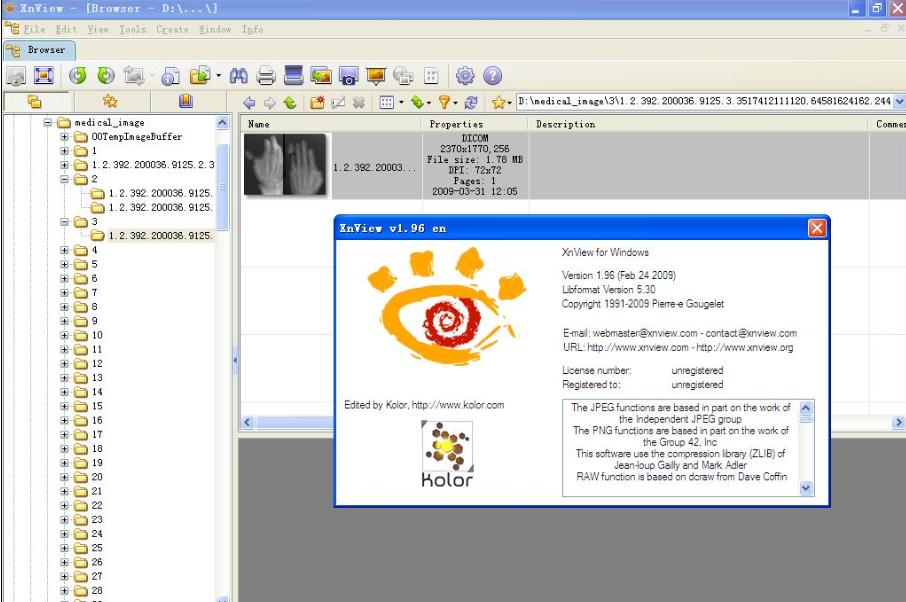The image size is (906, 602).
Task: Open the View menu
Action: pos(98,29)
